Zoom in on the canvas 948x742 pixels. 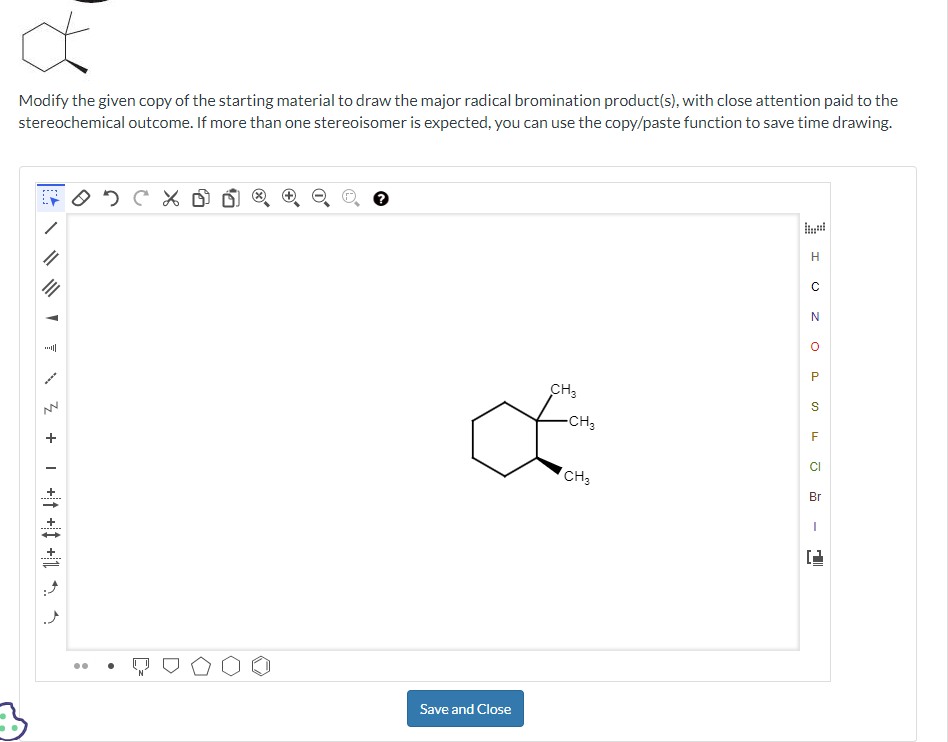tap(291, 198)
